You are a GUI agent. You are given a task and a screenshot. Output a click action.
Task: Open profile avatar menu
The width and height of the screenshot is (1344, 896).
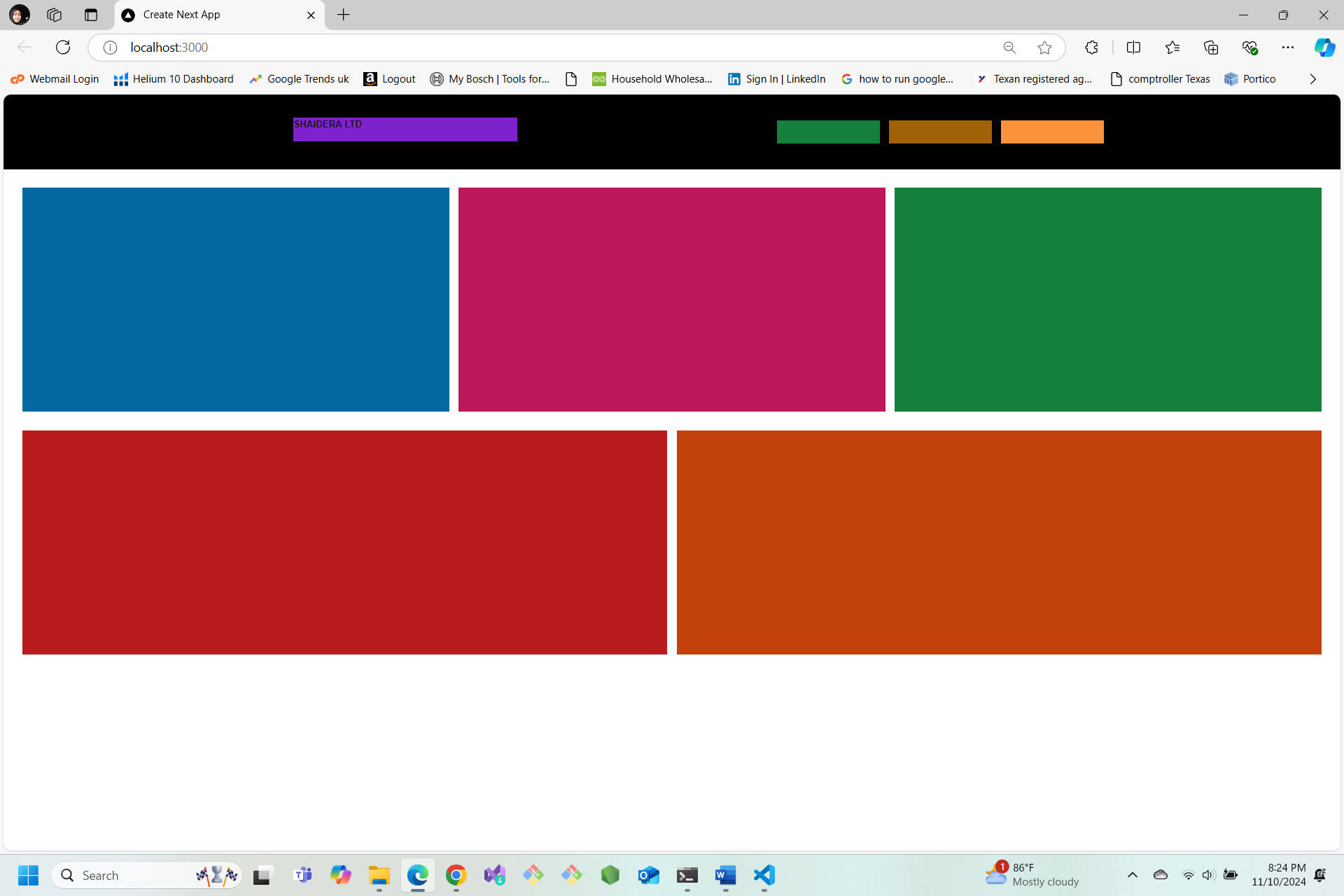tap(20, 15)
